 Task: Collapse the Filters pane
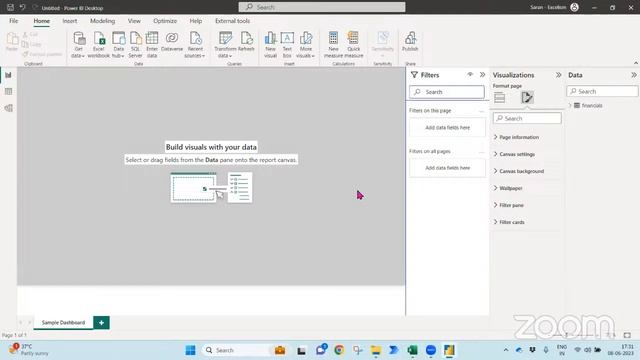[x=482, y=75]
